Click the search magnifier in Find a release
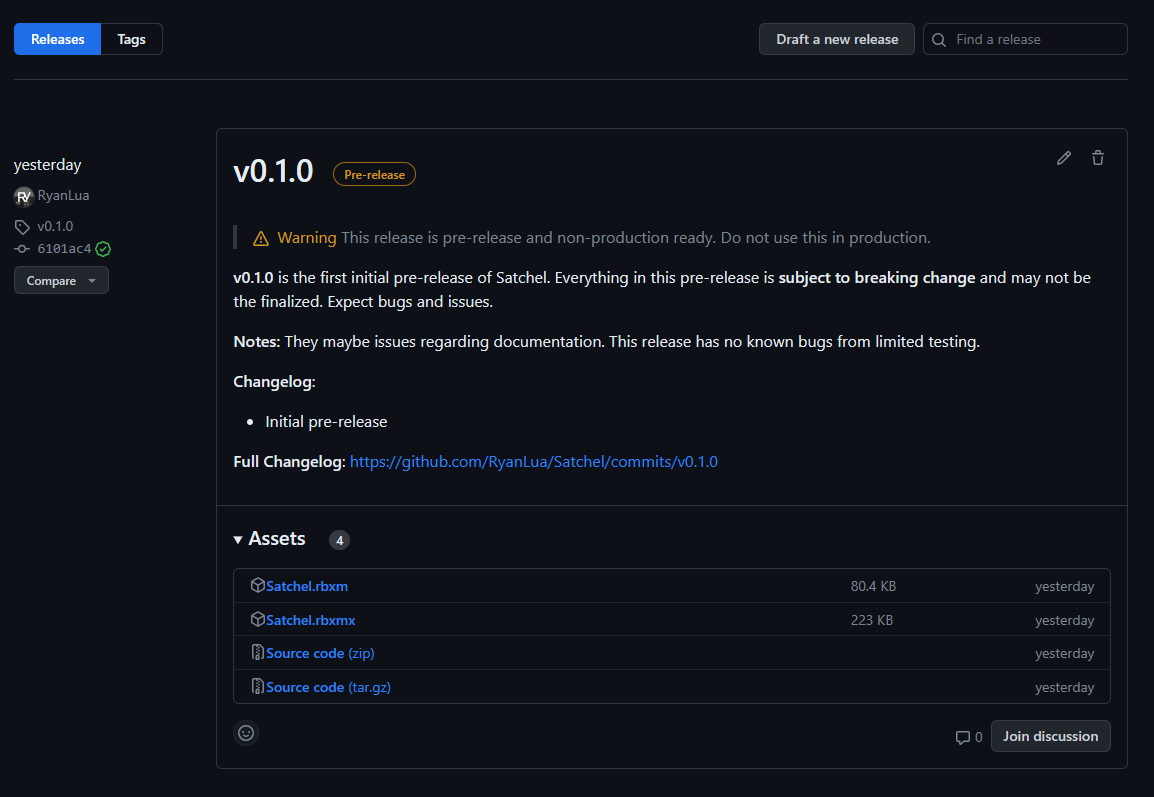 coord(938,39)
